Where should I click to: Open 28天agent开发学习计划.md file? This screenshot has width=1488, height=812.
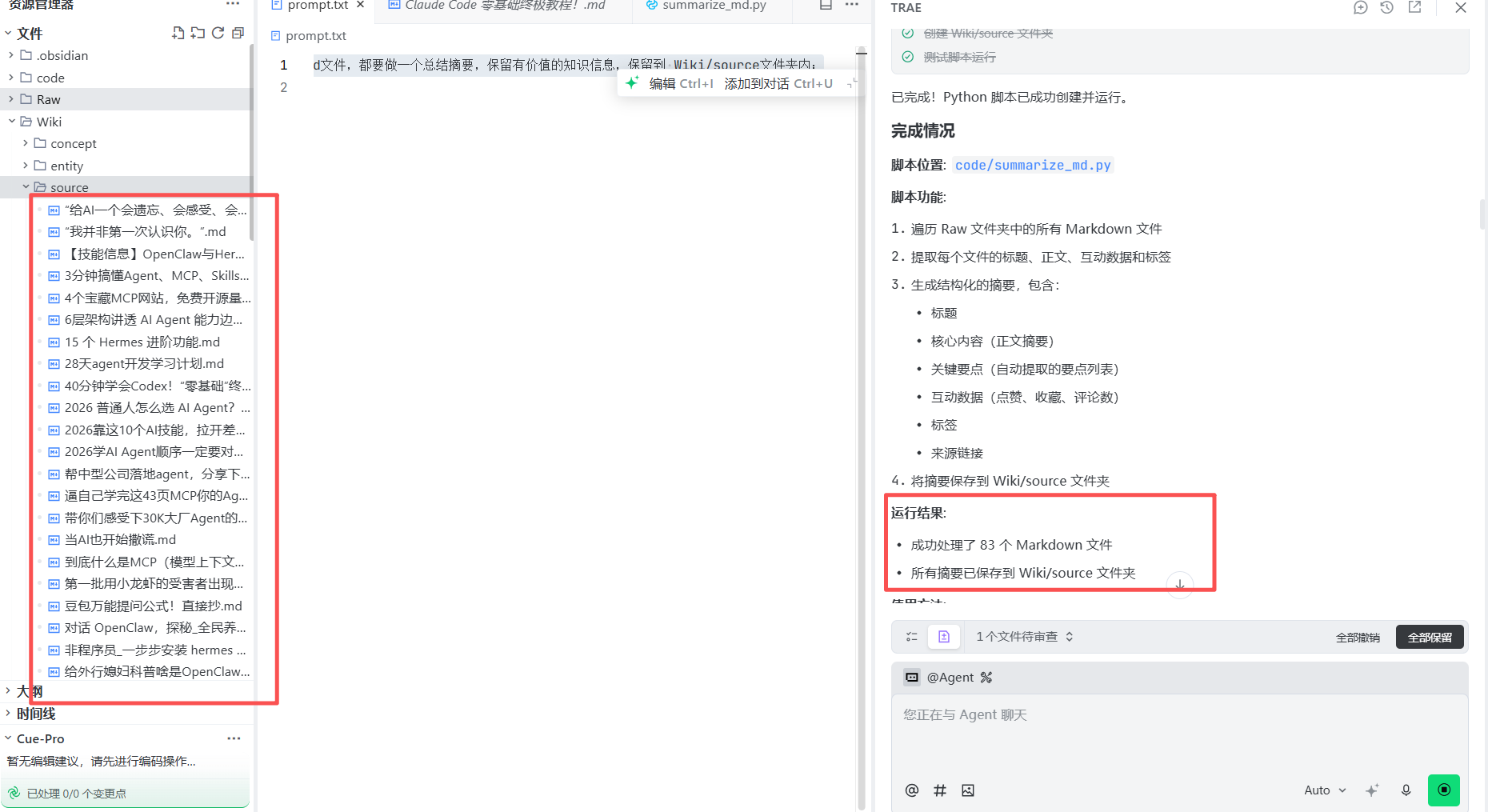click(x=144, y=363)
